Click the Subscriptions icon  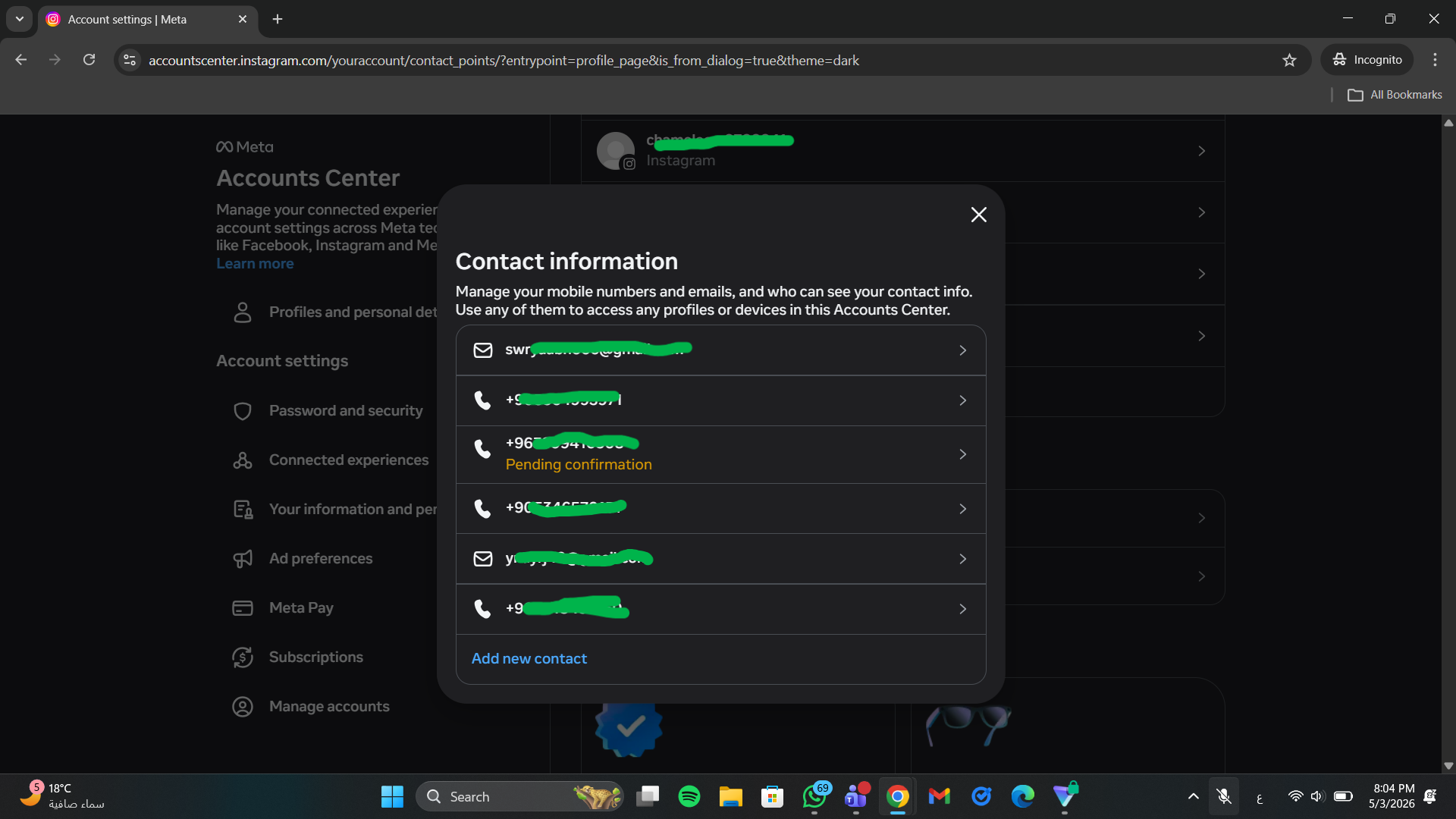pos(243,657)
